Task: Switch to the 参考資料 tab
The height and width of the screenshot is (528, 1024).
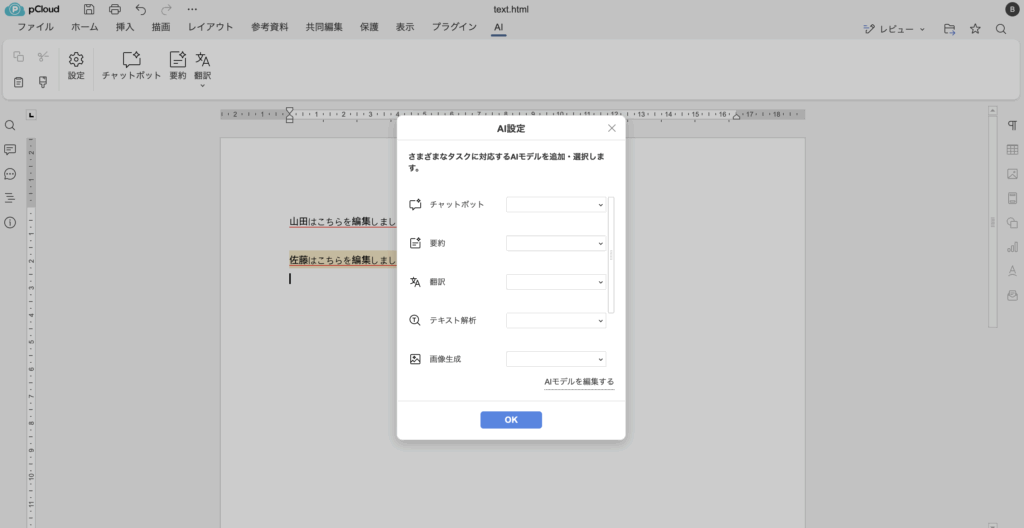Action: tap(270, 27)
